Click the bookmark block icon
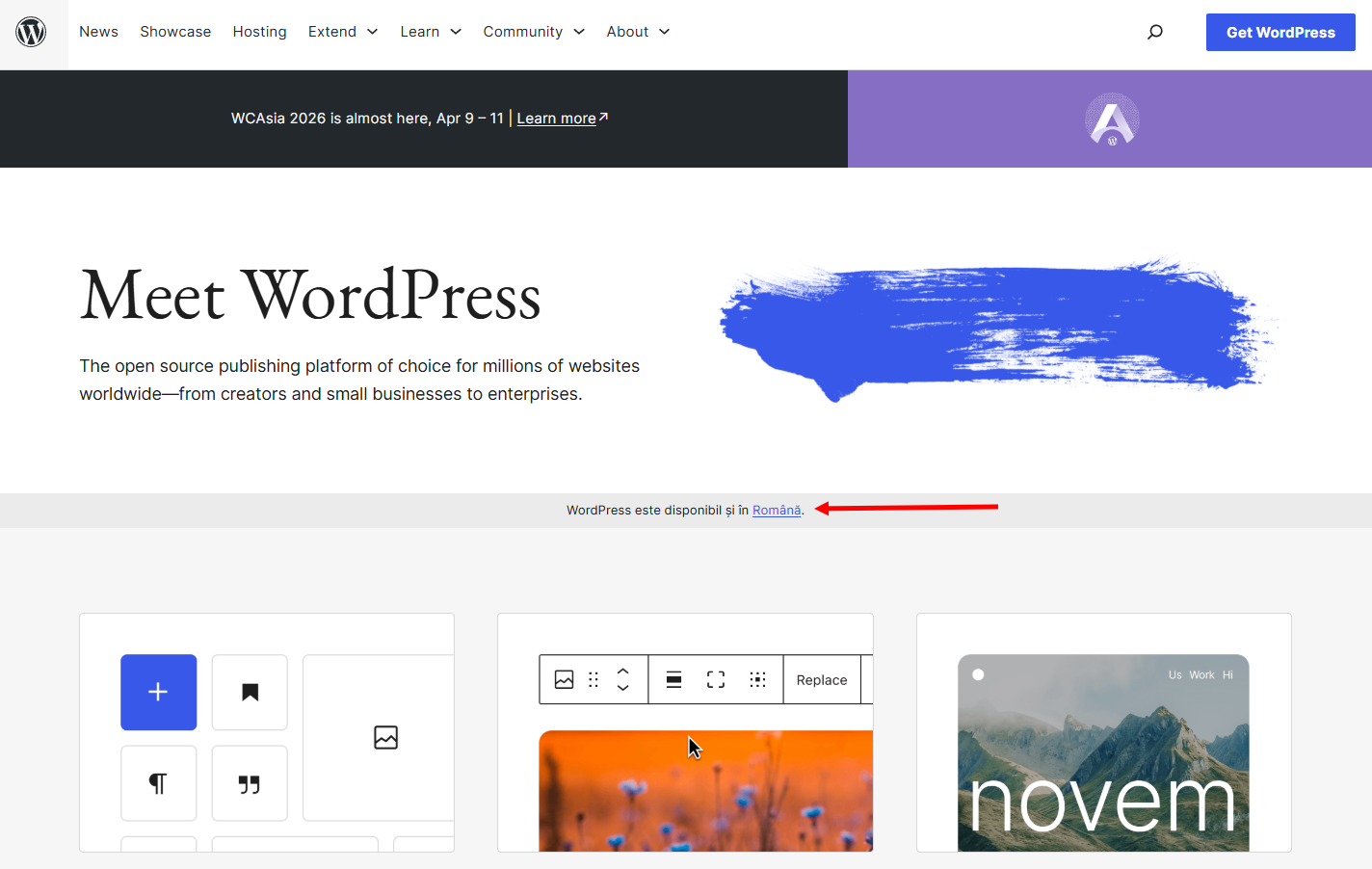Screen dimensions: 1372x869 [250, 692]
